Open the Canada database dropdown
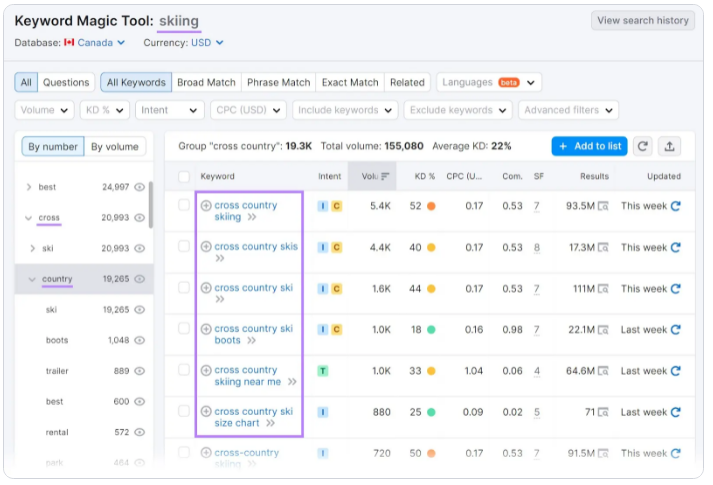Viewport: 713px width, 485px height. tap(101, 42)
